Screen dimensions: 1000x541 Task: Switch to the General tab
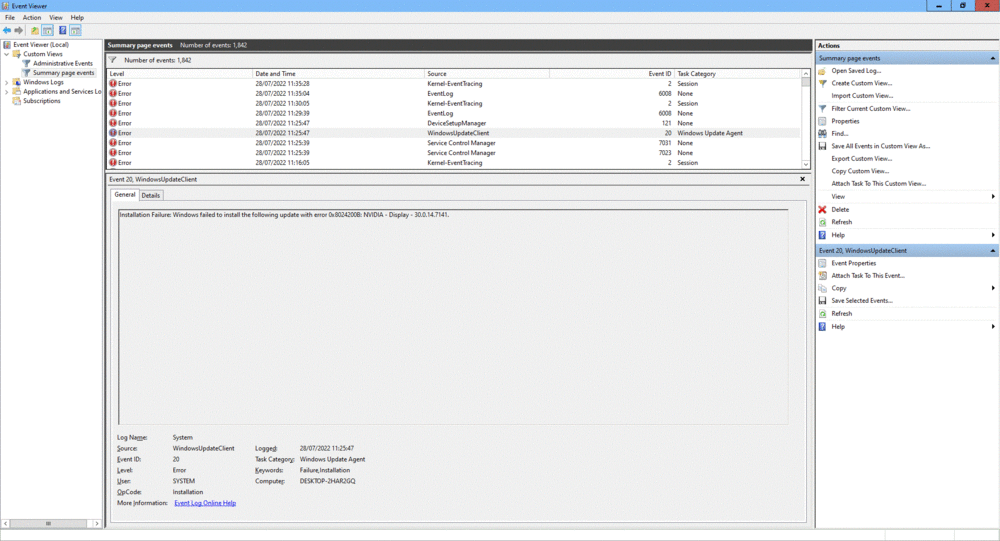click(x=125, y=195)
